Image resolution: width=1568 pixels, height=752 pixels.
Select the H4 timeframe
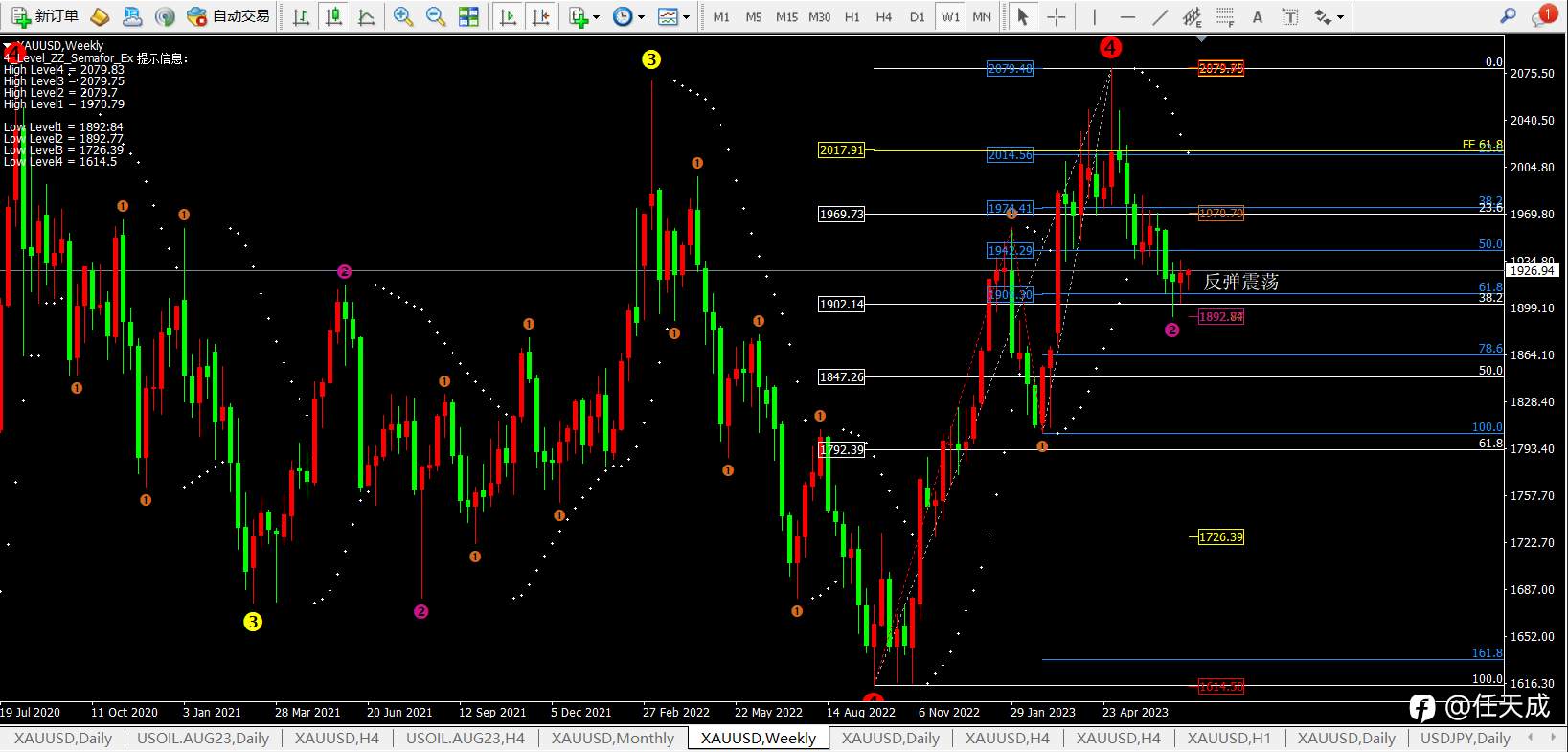884,17
